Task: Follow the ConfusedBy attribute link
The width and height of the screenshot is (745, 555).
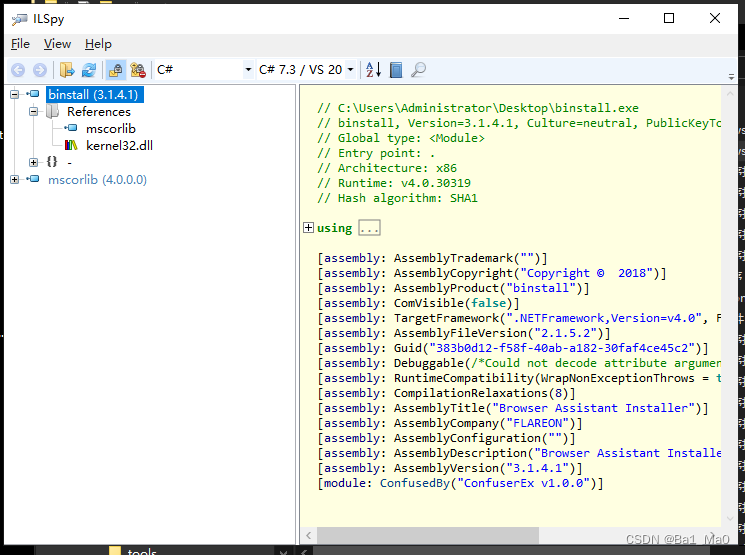Action: point(414,483)
